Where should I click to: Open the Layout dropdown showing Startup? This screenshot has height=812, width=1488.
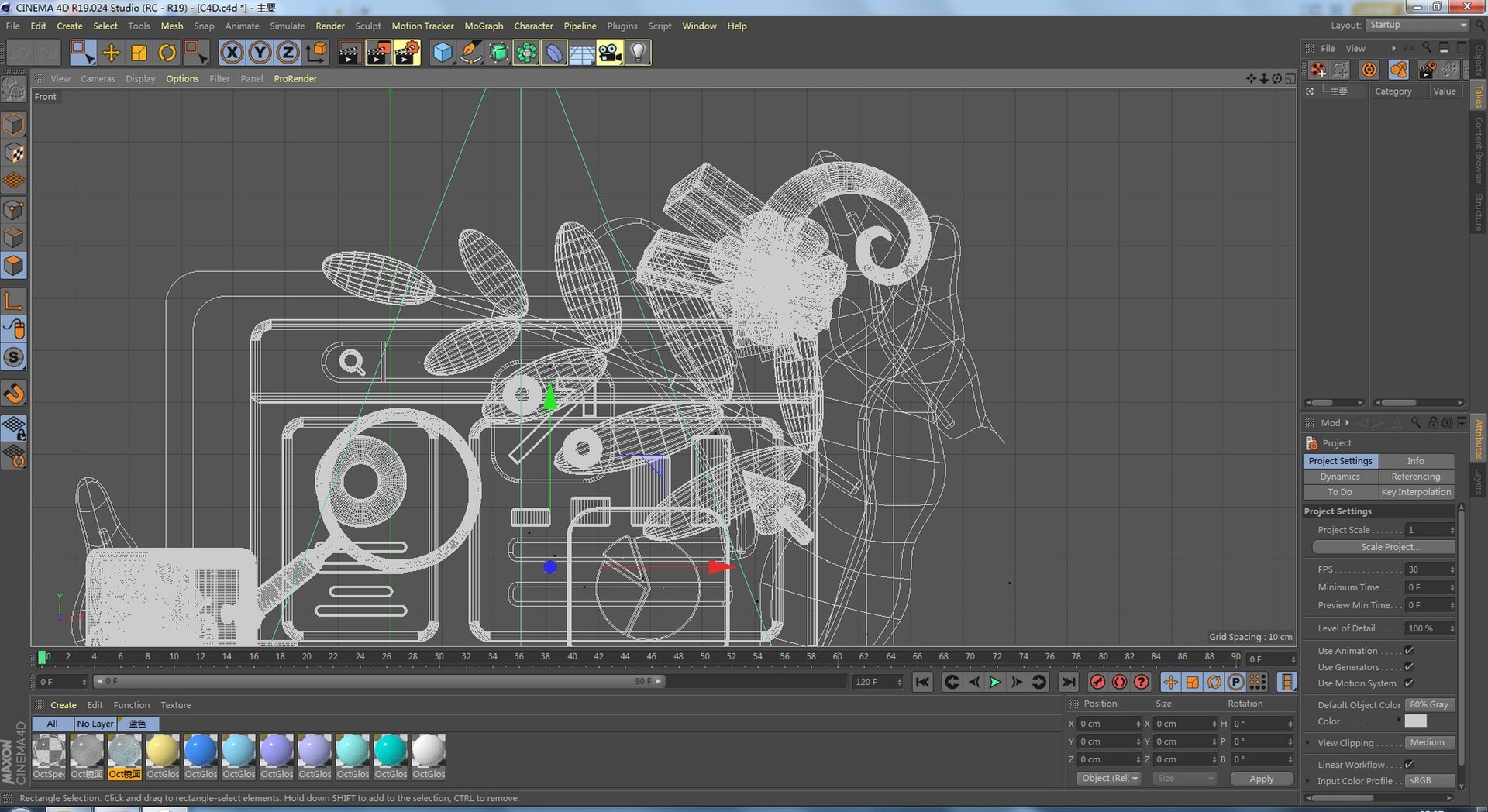point(1417,26)
